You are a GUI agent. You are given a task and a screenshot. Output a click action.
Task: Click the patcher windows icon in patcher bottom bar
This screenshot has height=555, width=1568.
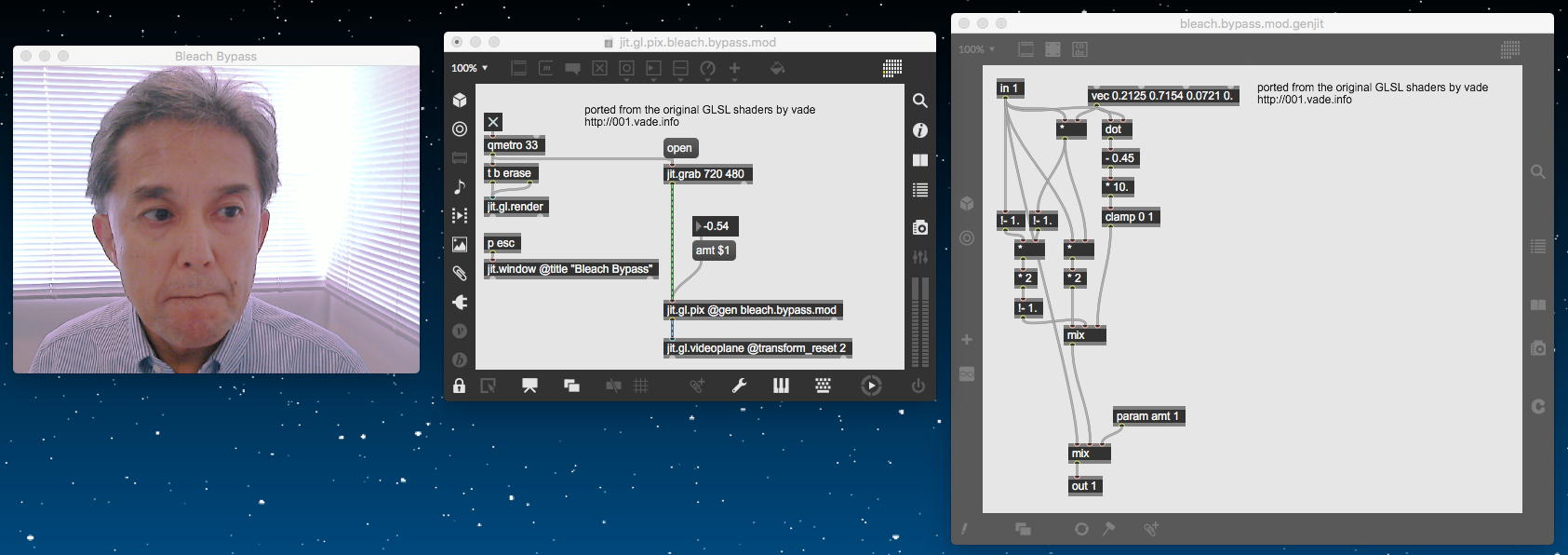point(571,386)
